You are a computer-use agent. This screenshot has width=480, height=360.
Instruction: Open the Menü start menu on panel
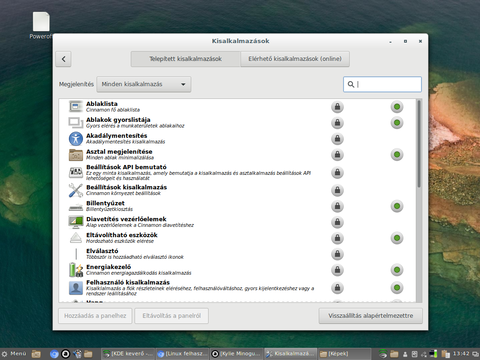click(14, 354)
